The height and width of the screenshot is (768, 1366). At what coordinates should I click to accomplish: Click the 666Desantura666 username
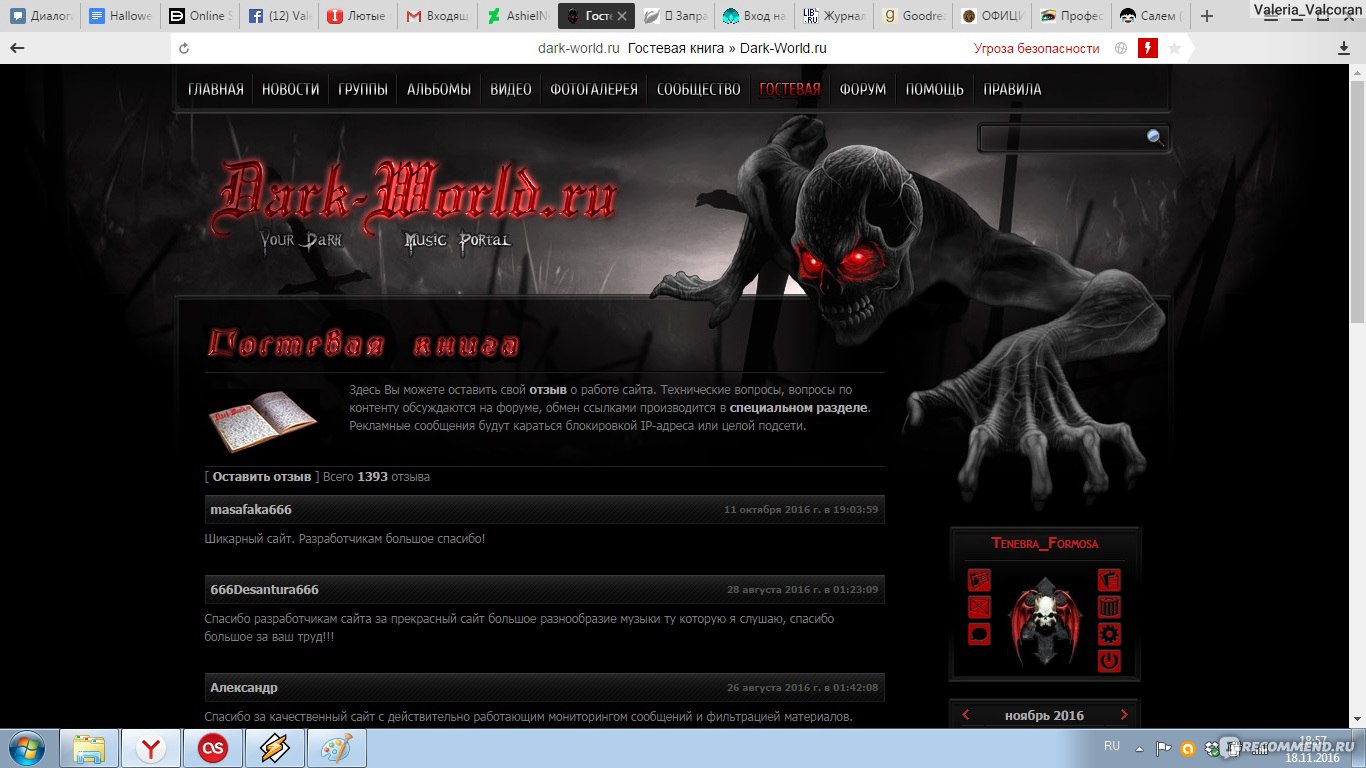(265, 590)
